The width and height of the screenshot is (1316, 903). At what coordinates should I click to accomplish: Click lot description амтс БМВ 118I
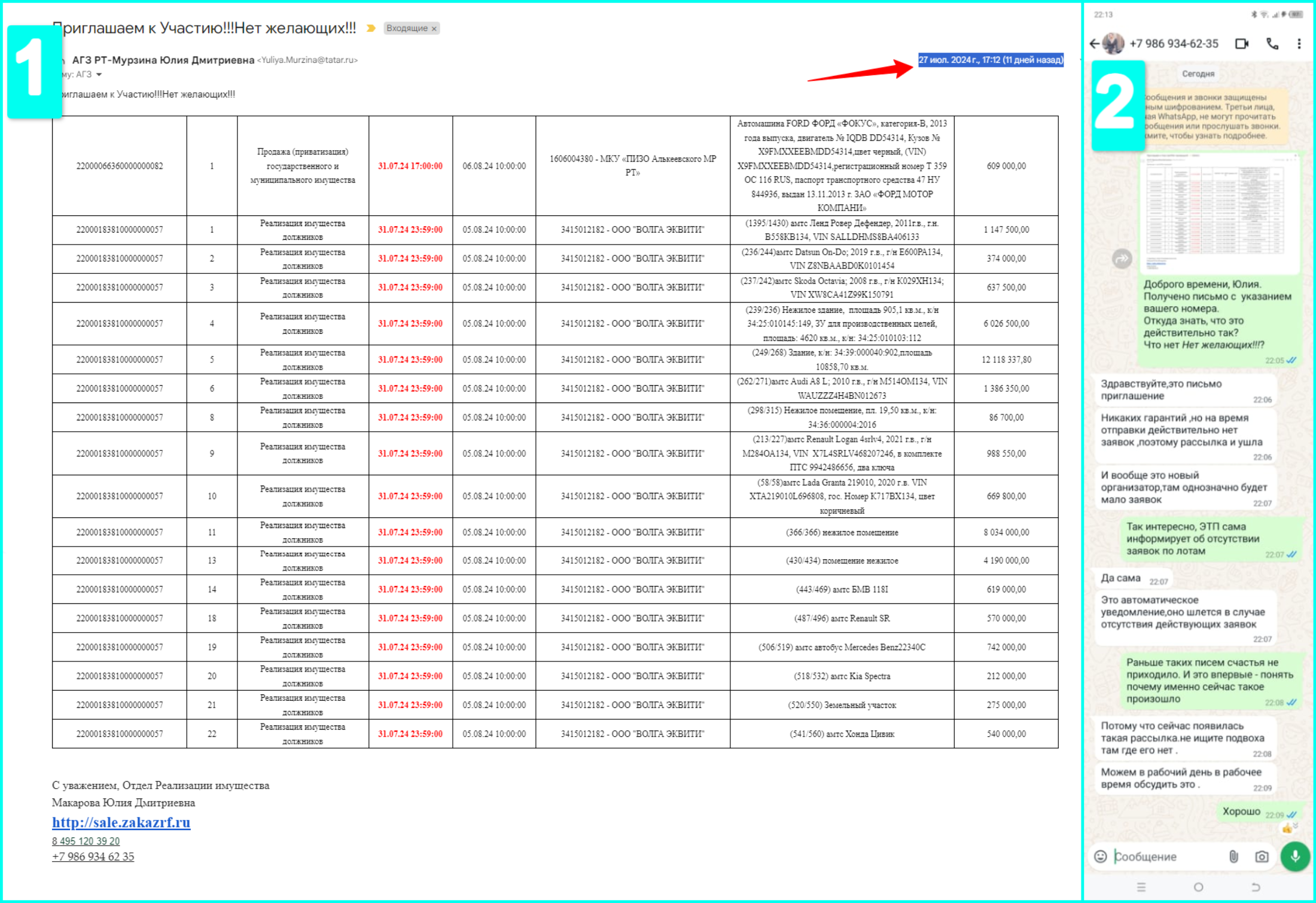tap(842, 590)
